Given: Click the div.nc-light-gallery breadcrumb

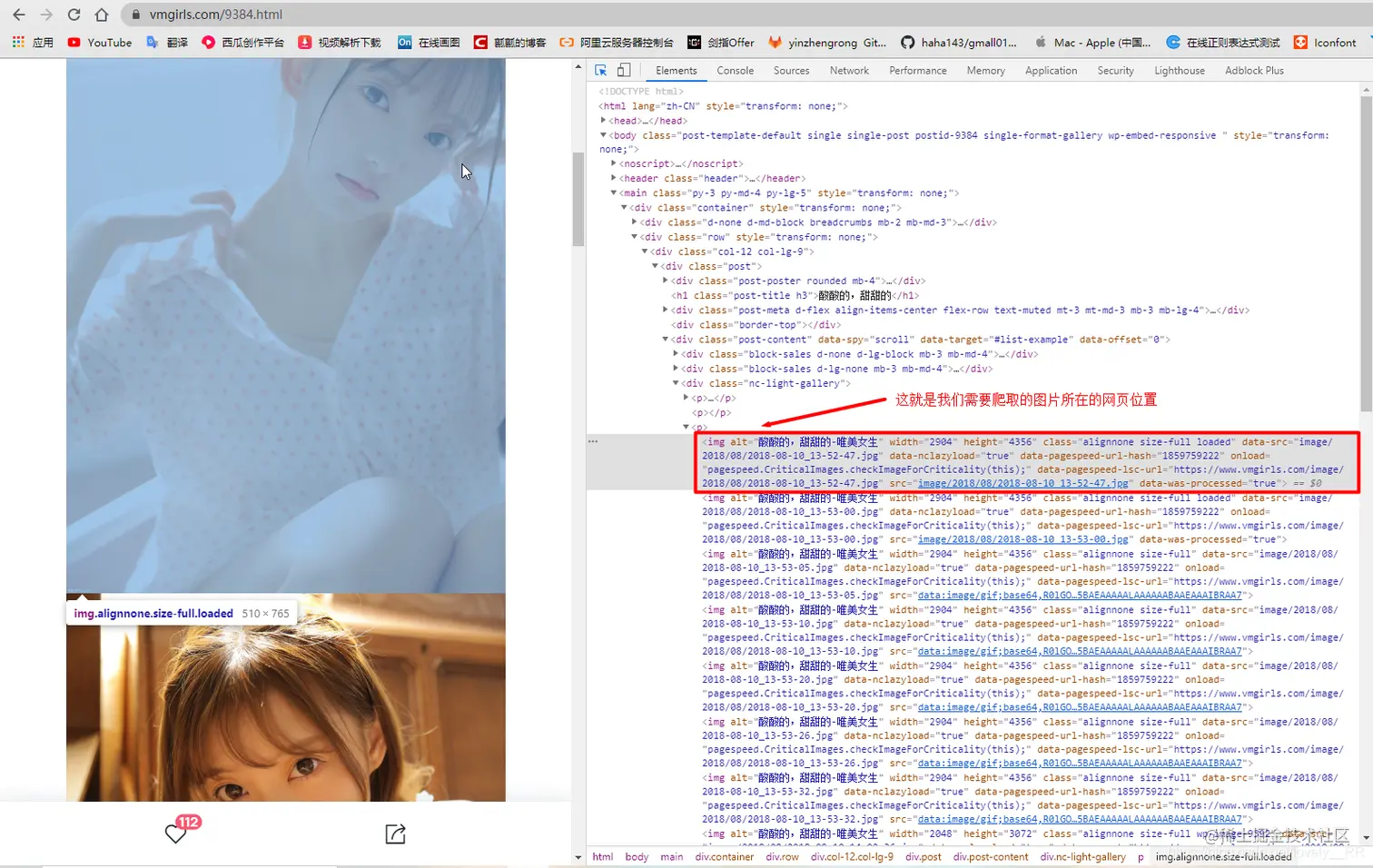Looking at the screenshot, I should click(1082, 856).
